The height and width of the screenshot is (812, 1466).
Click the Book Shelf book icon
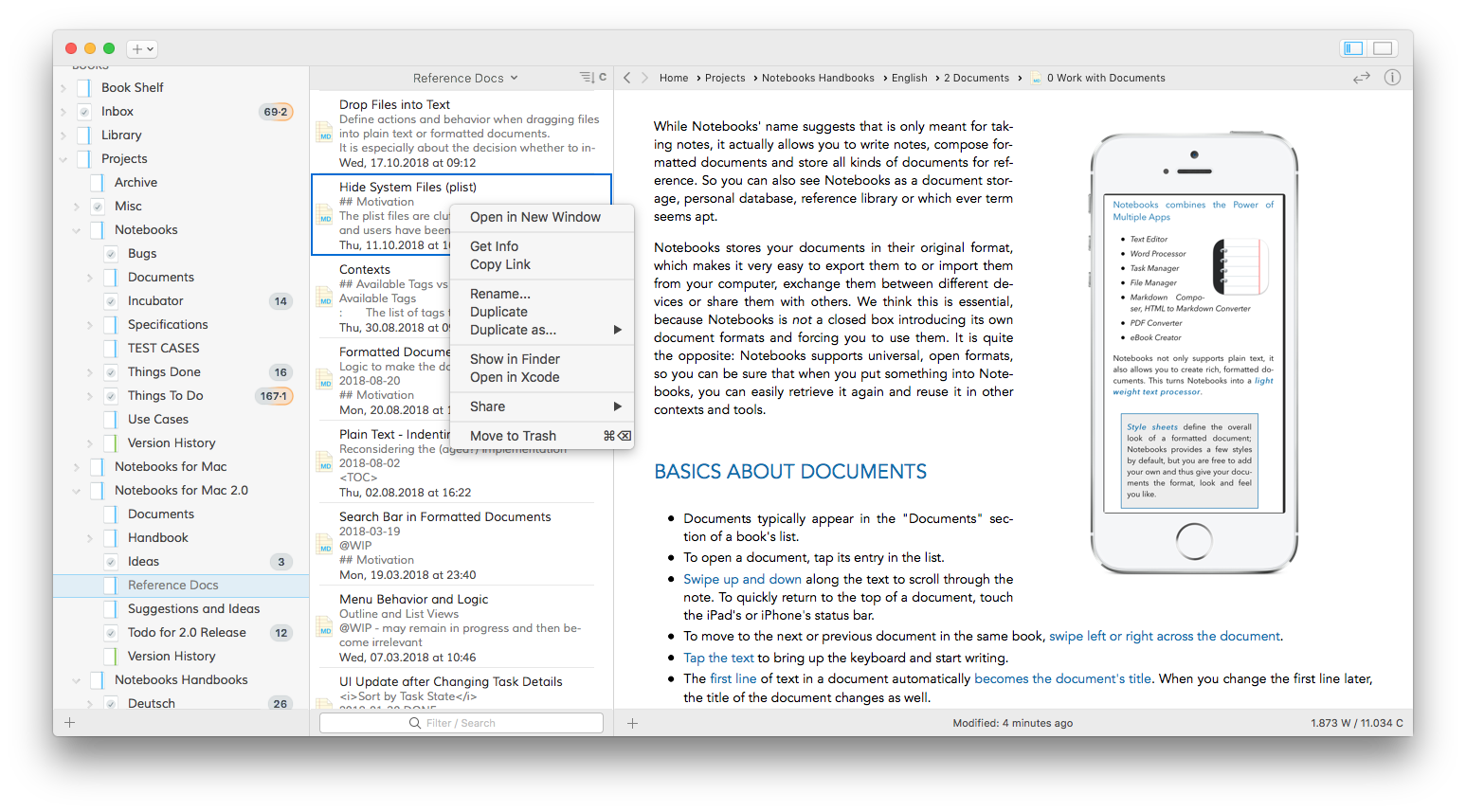pos(84,88)
